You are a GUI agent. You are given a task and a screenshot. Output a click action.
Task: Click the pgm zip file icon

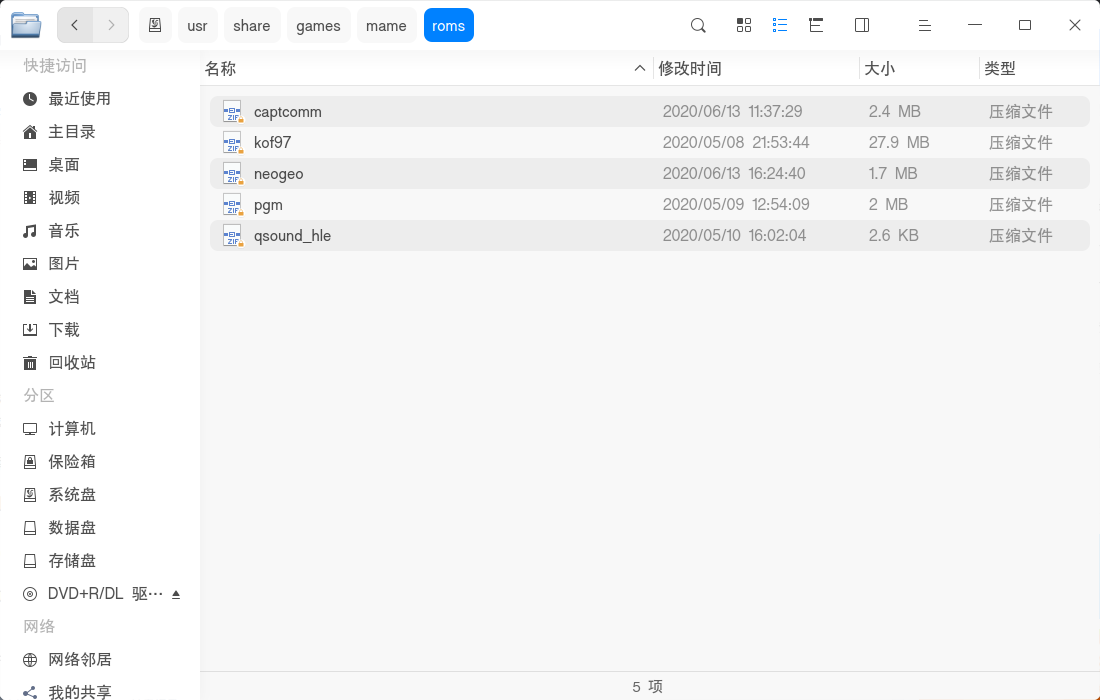[x=232, y=204]
